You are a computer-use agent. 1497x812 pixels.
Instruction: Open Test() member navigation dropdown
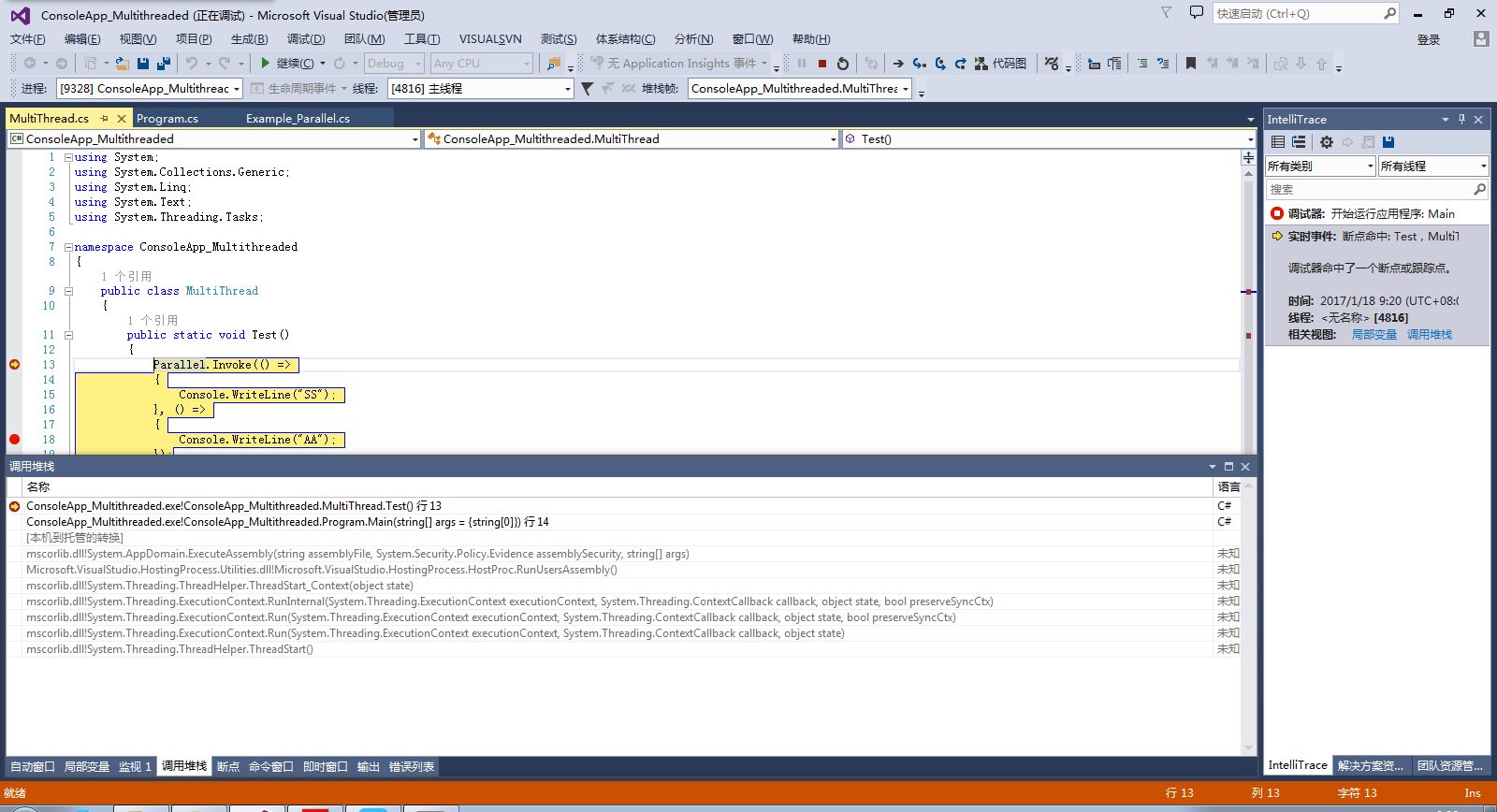[1049, 139]
